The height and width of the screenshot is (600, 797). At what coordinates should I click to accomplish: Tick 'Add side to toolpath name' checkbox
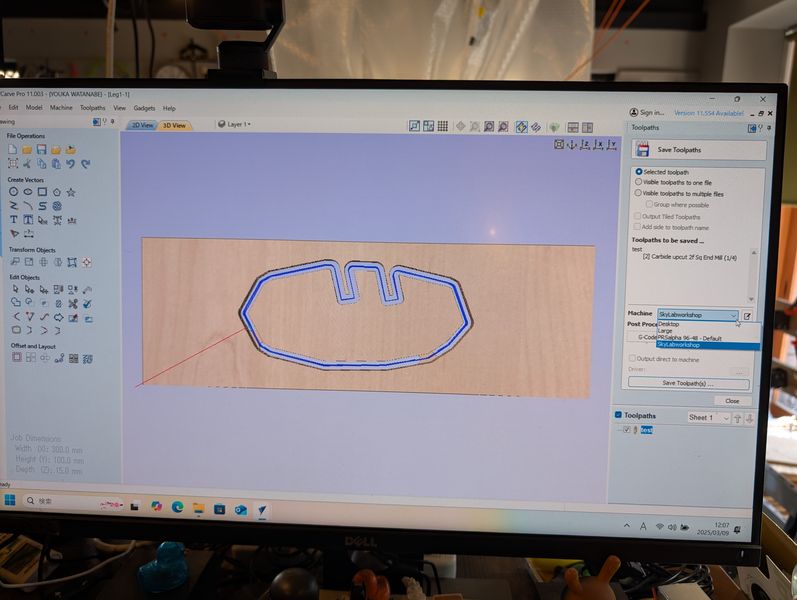click(636, 226)
